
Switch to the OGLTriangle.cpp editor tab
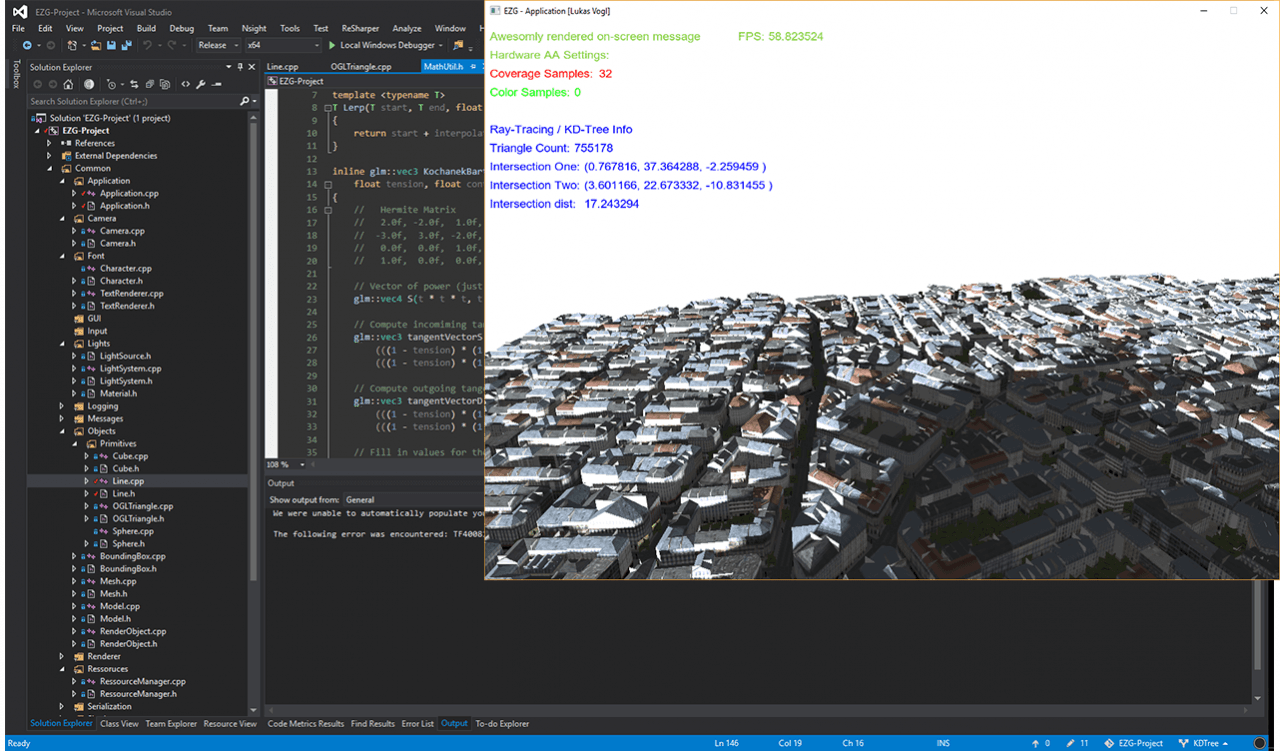click(x=361, y=67)
